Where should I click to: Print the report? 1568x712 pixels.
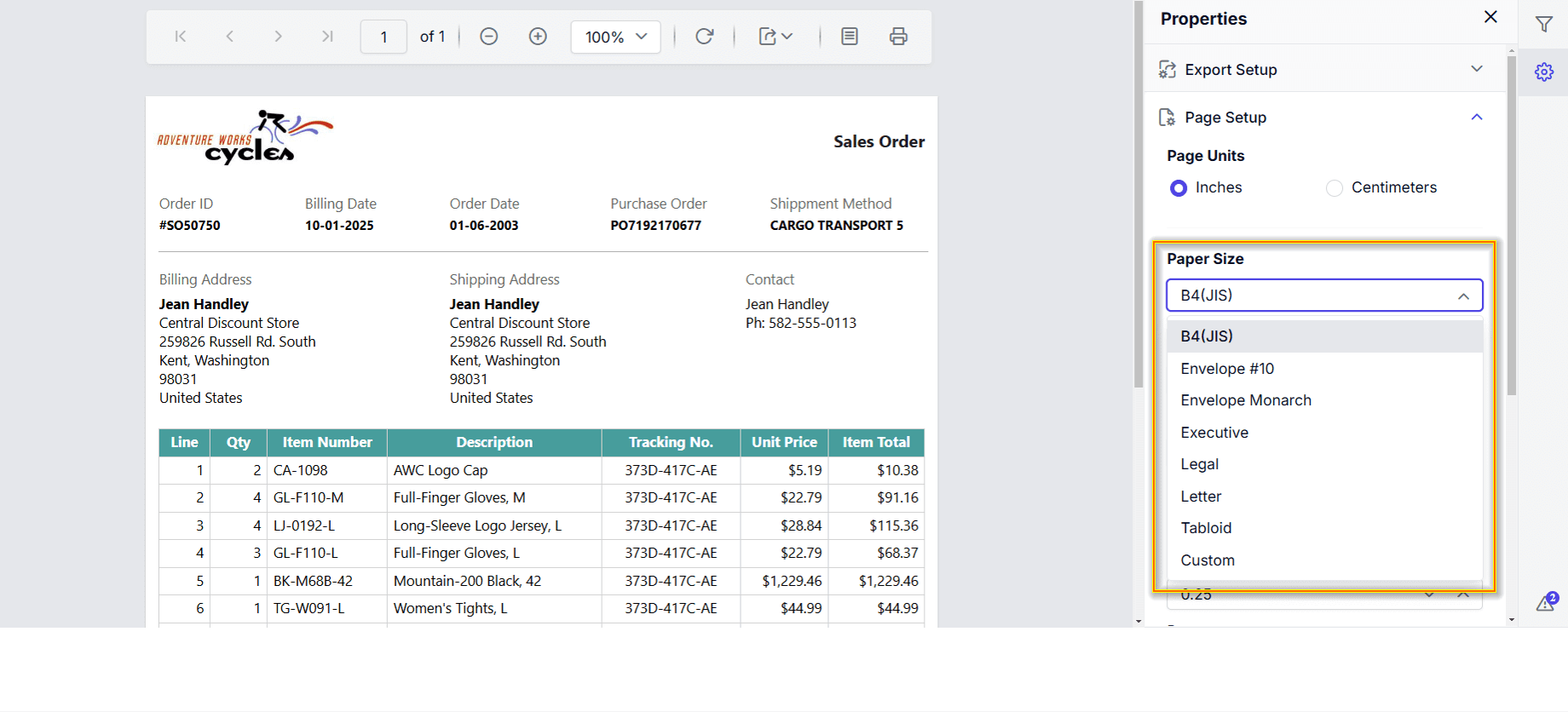898,37
